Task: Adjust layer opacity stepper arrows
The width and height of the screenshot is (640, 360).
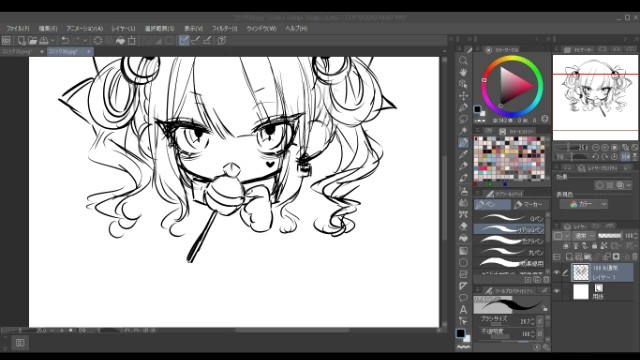Action: tap(636, 236)
